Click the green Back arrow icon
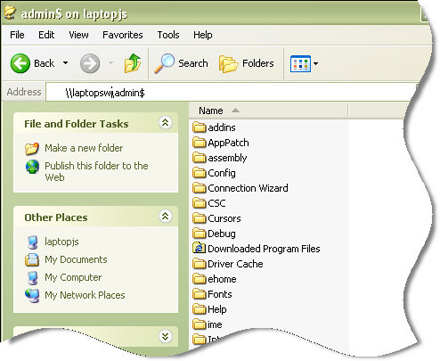The image size is (440, 361). tap(20, 63)
